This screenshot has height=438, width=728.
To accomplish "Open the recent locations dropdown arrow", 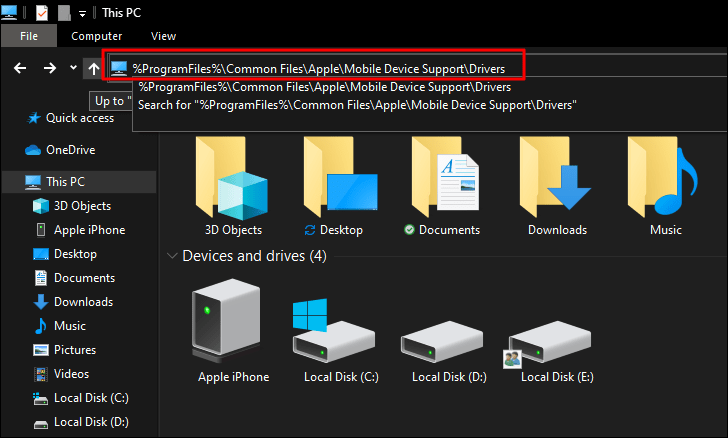I will tap(73, 68).
